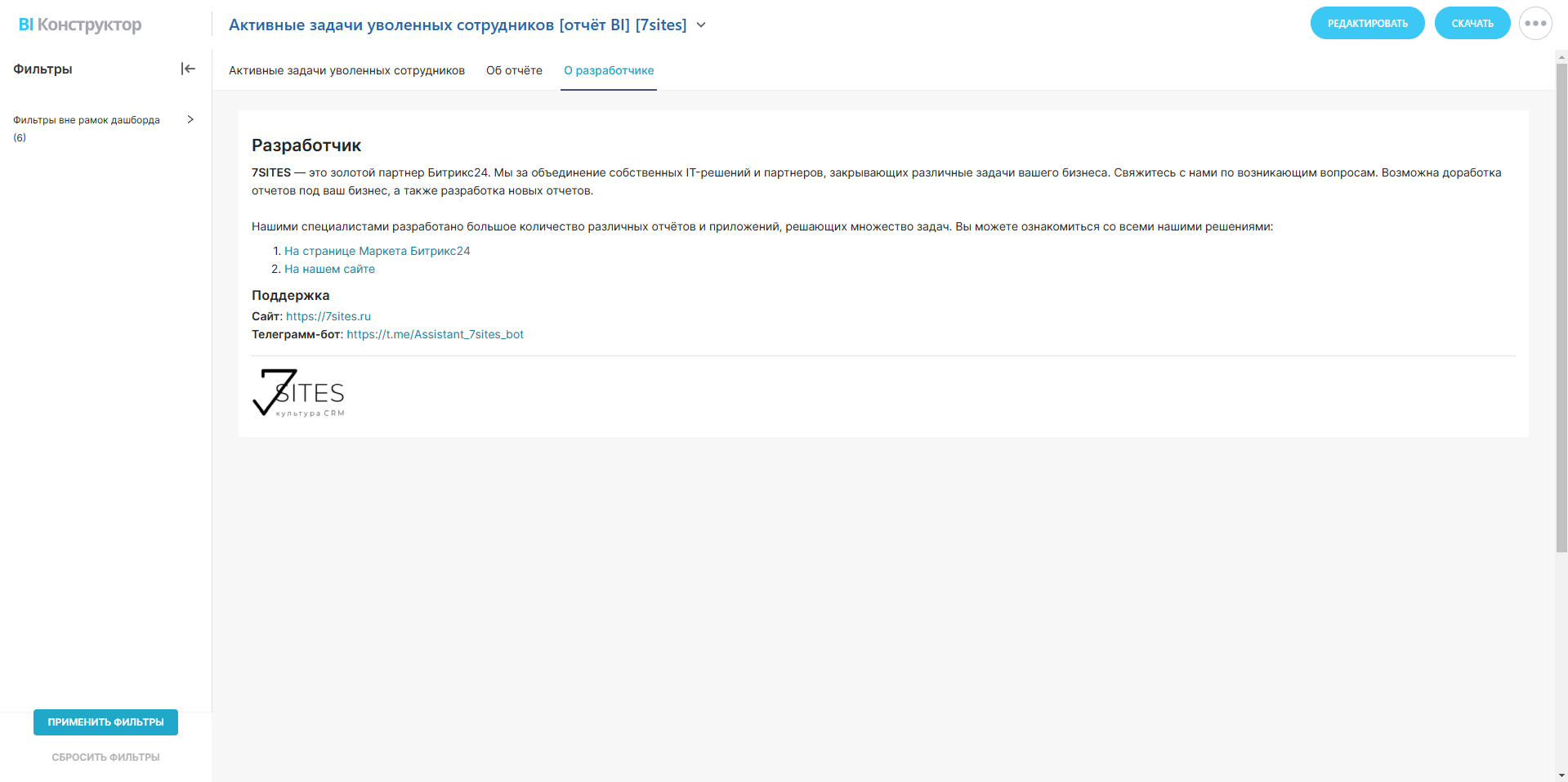The width and height of the screenshot is (1568, 782).
Task: Click the 7SITES logo image
Action: click(298, 393)
